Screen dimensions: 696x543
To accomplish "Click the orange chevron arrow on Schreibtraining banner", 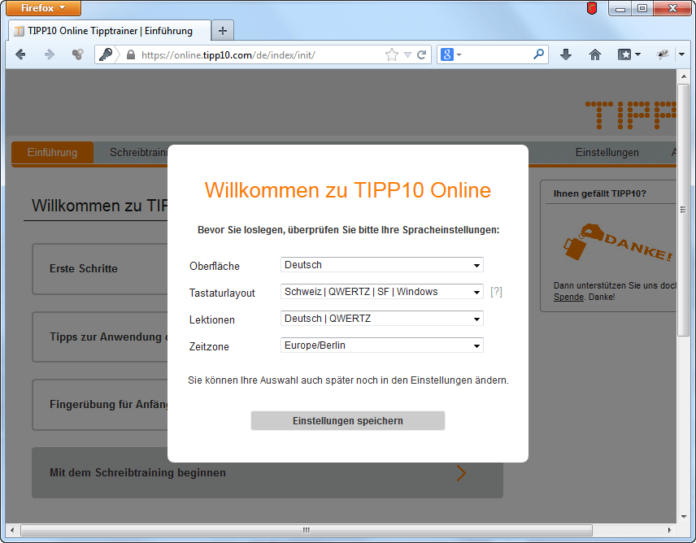I will pyautogui.click(x=461, y=473).
